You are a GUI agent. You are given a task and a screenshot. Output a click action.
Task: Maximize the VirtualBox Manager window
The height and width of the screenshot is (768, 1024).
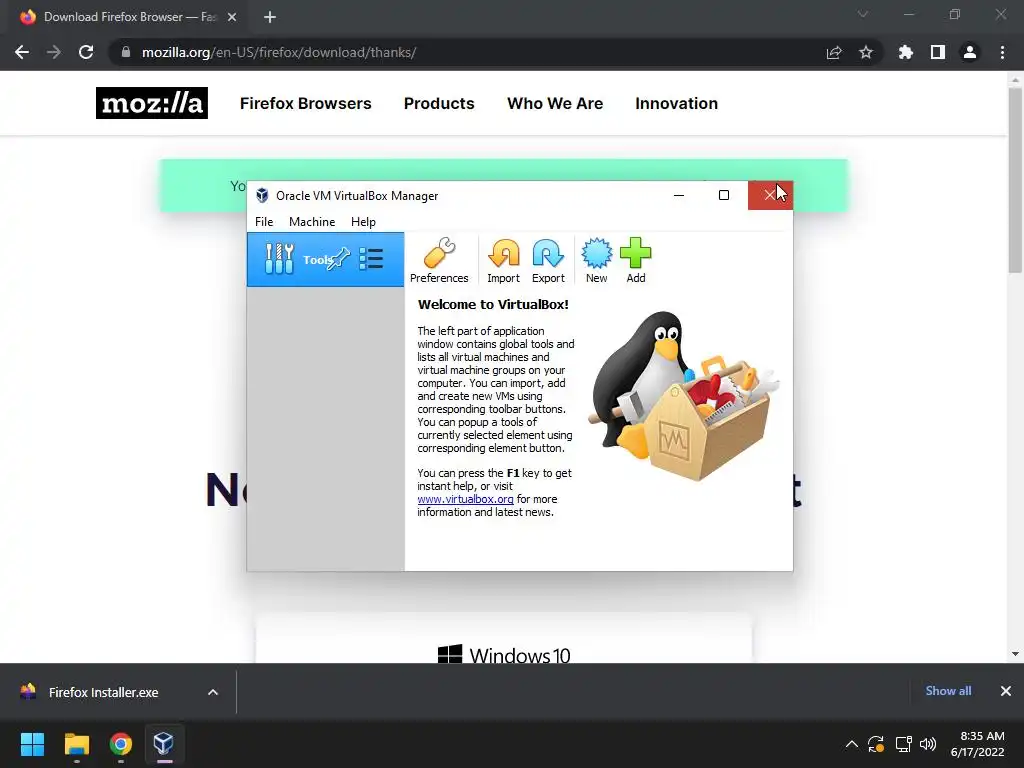(724, 195)
